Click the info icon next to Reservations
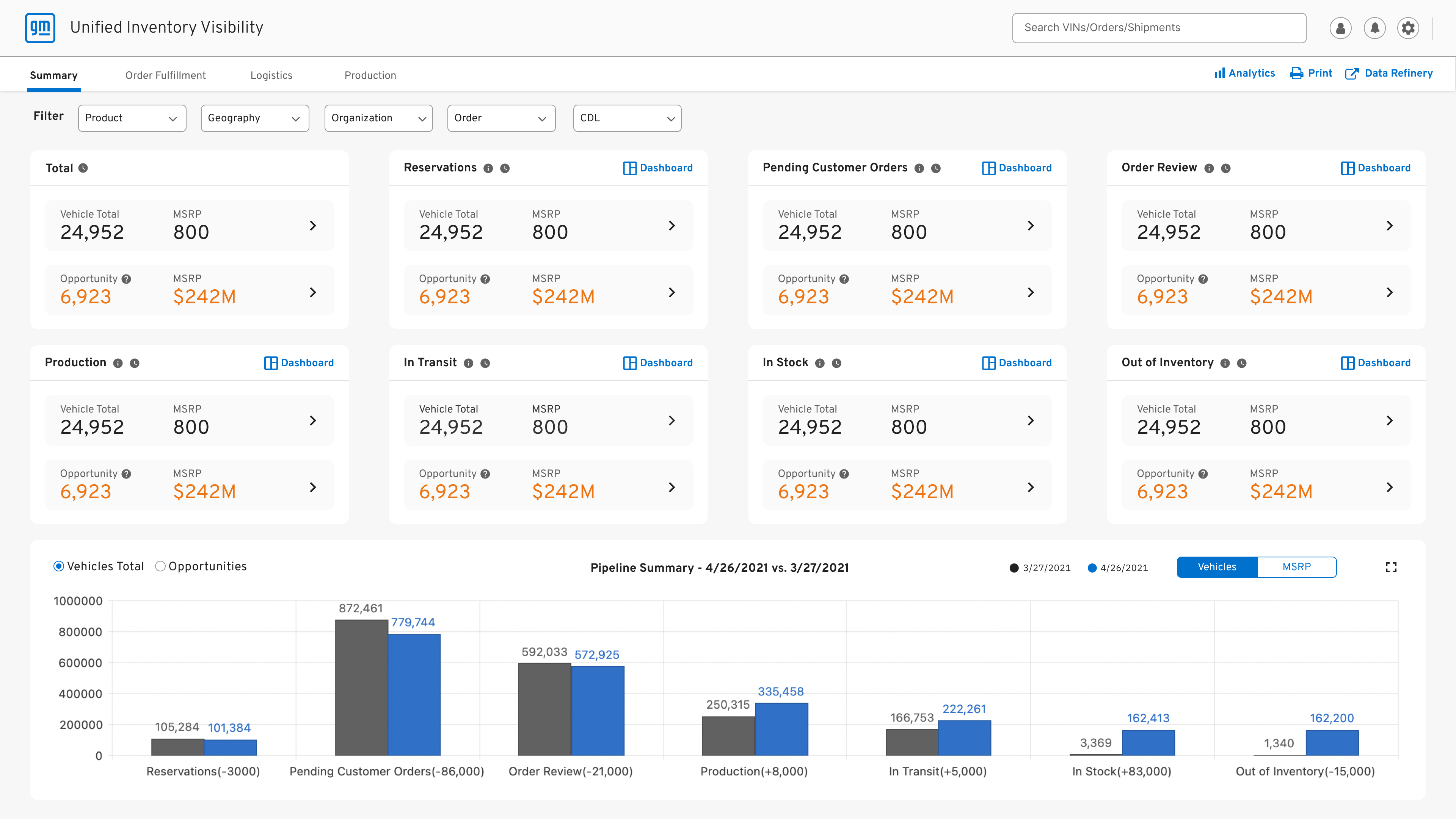The image size is (1456, 819). click(488, 168)
